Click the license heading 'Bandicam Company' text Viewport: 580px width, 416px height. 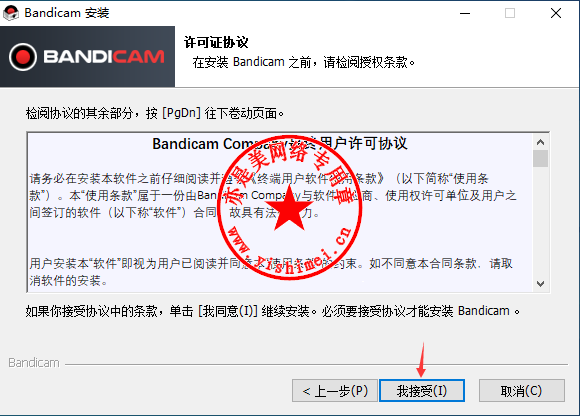[x=213, y=144]
